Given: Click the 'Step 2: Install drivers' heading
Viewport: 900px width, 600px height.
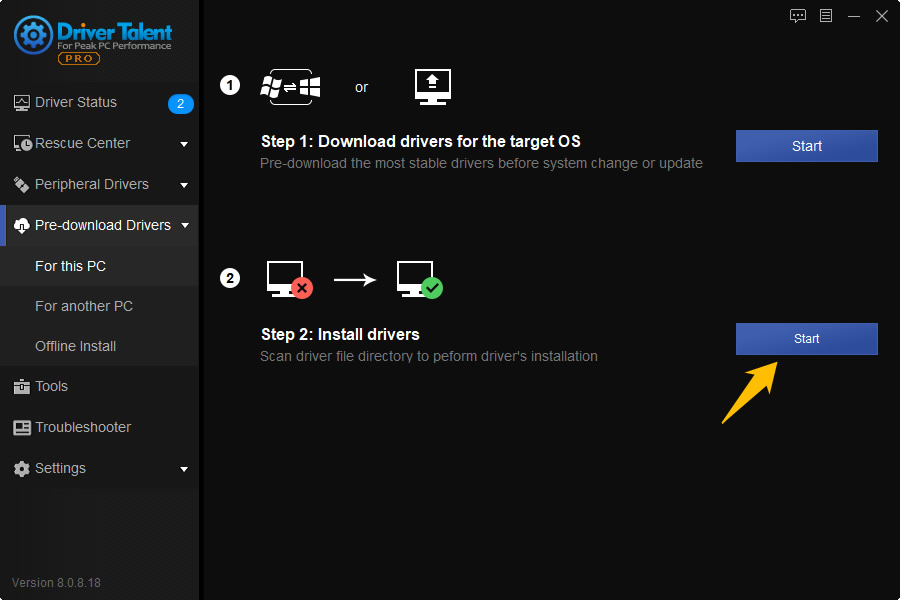Looking at the screenshot, I should tap(340, 334).
